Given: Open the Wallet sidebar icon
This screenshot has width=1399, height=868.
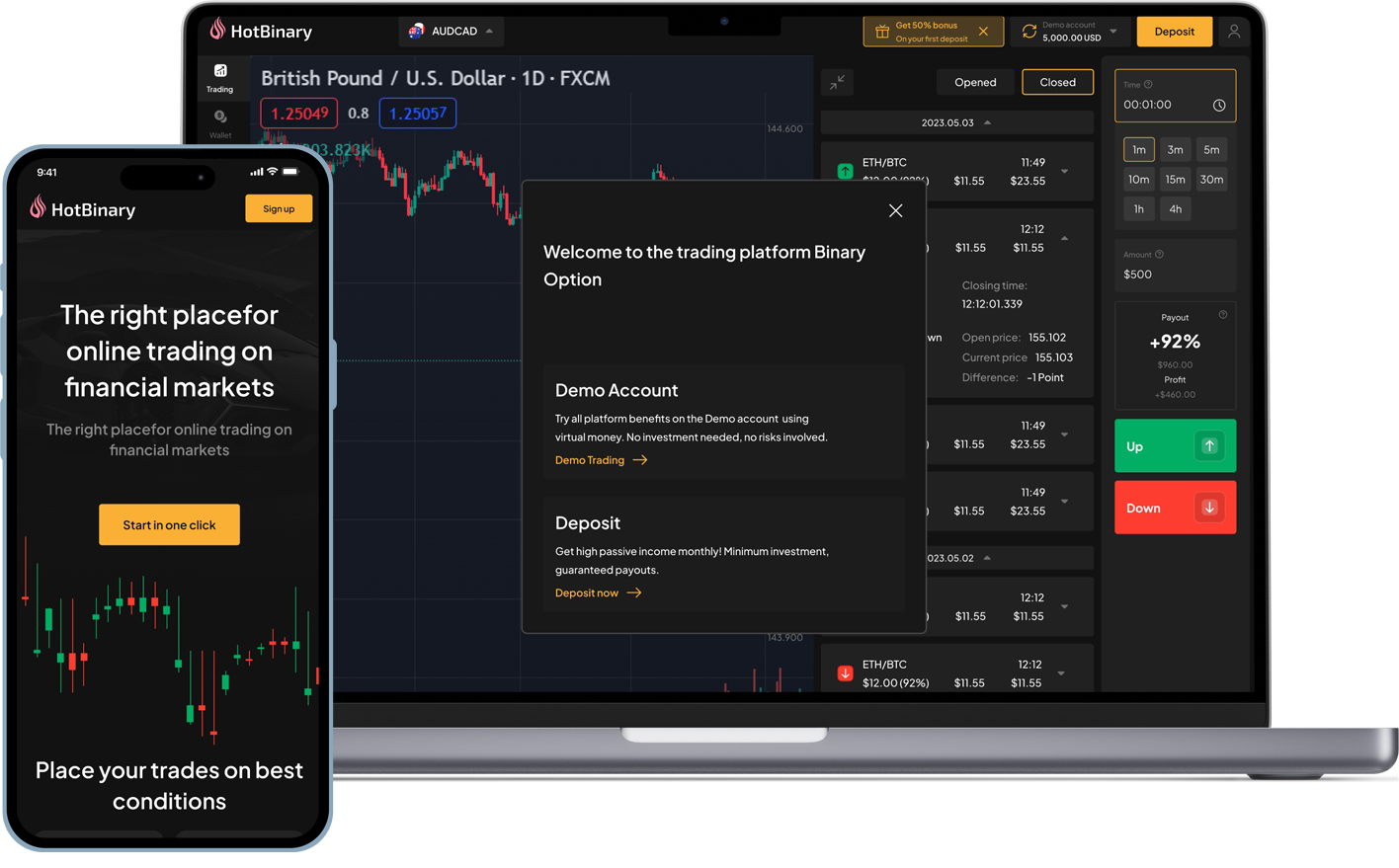Looking at the screenshot, I should 220,122.
